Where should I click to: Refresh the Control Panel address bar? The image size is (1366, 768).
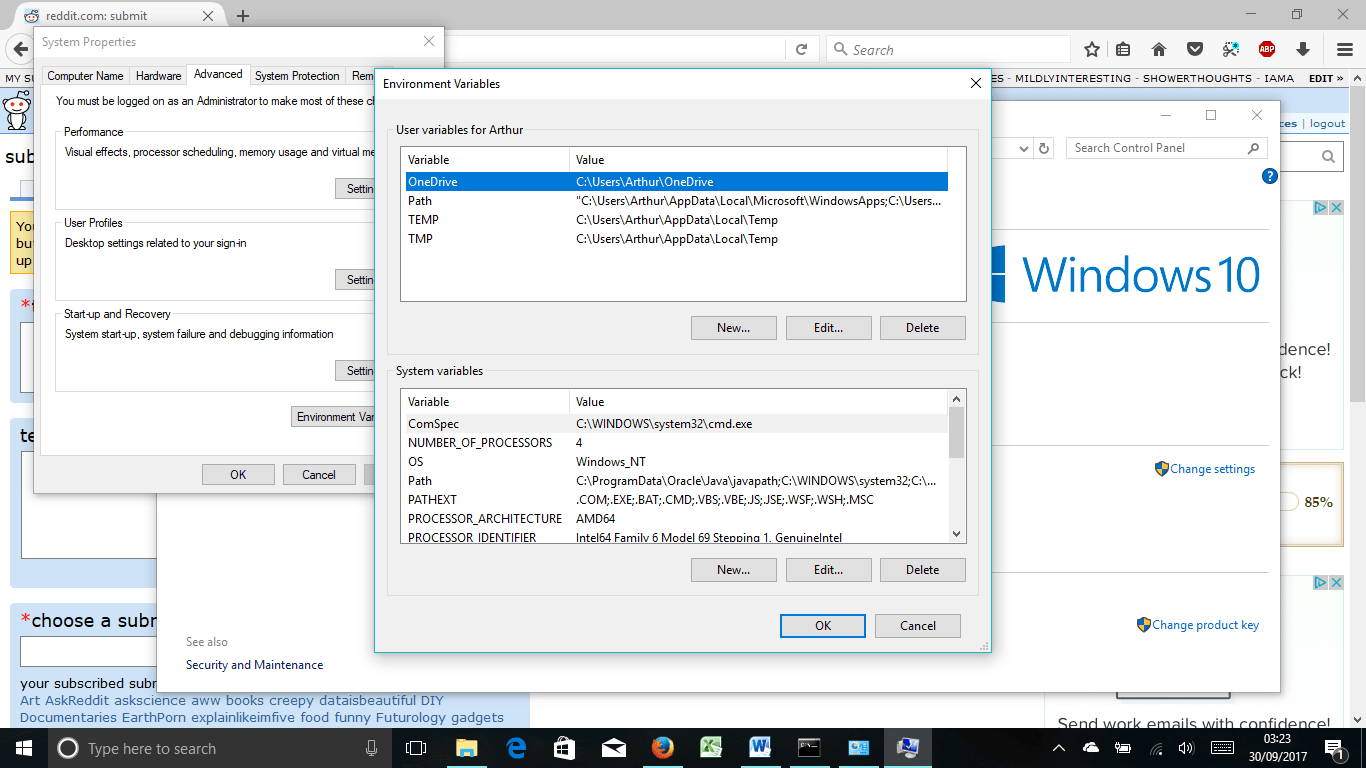pos(1044,148)
